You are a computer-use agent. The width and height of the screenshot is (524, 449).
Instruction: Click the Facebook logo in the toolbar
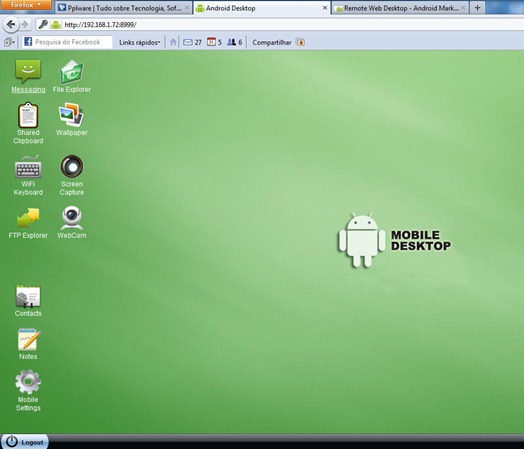coord(28,42)
